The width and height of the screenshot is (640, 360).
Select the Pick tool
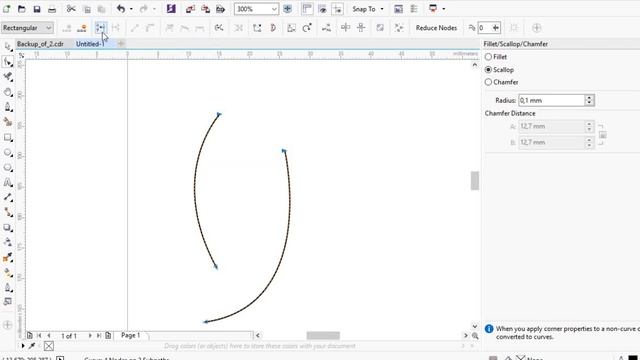coord(8,47)
